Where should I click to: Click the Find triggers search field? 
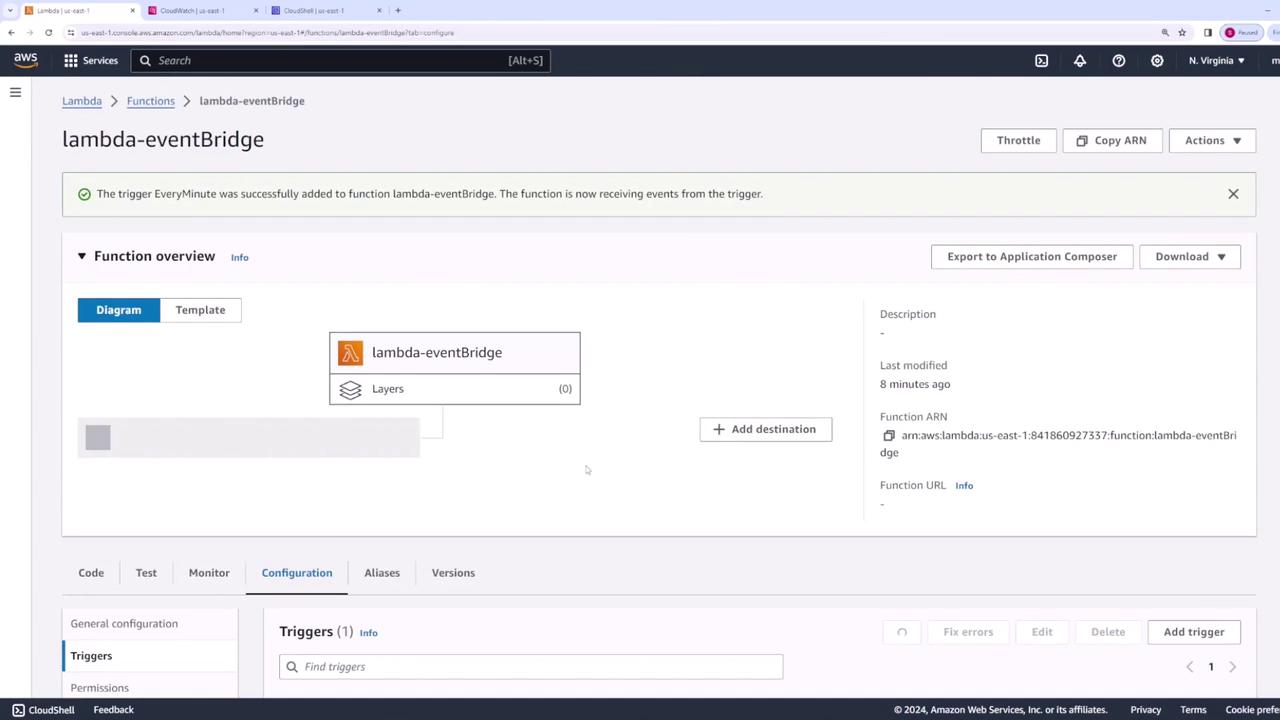(x=531, y=667)
